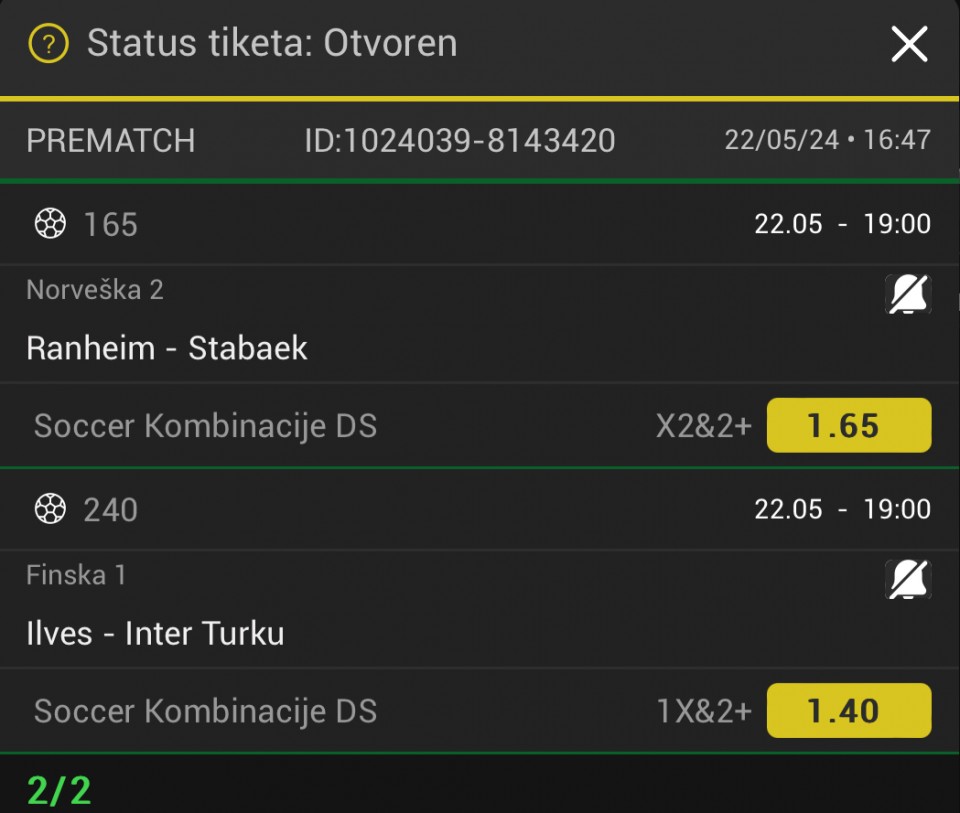Open the Ranheim - Stabaek match
Viewport: 960px width, 813px height.
(x=167, y=348)
